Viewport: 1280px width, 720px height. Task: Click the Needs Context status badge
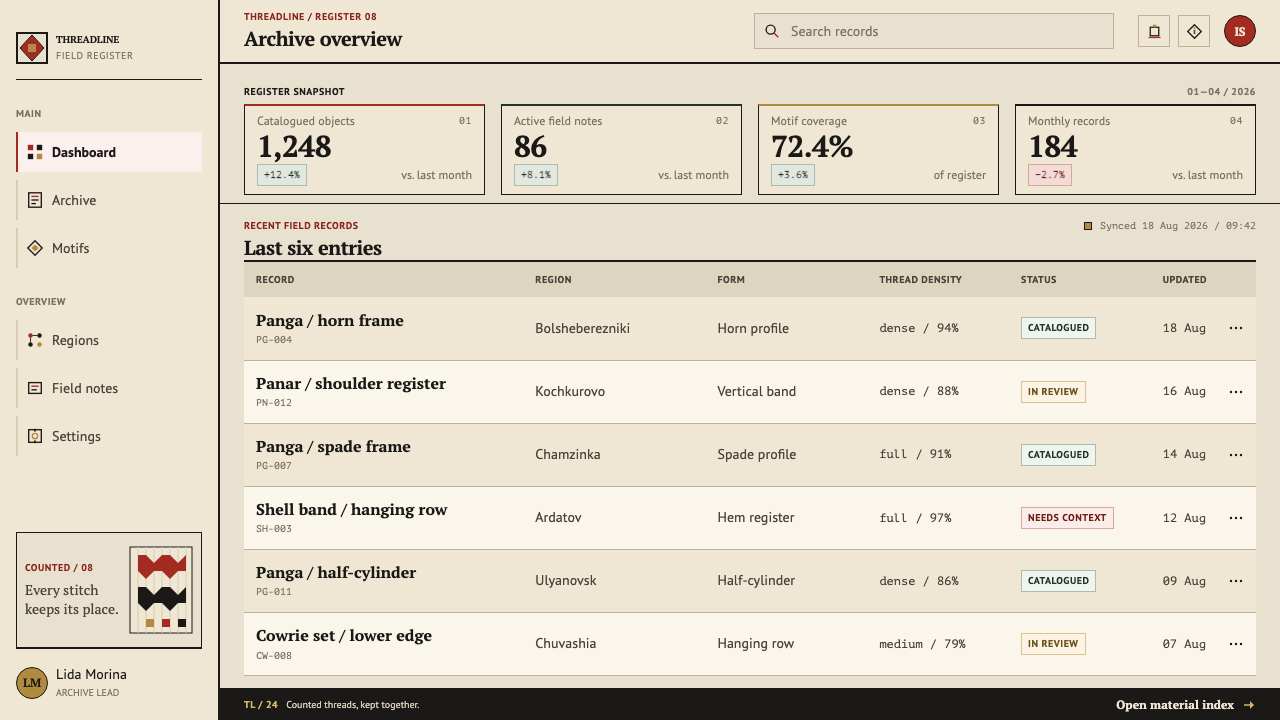coord(1067,518)
